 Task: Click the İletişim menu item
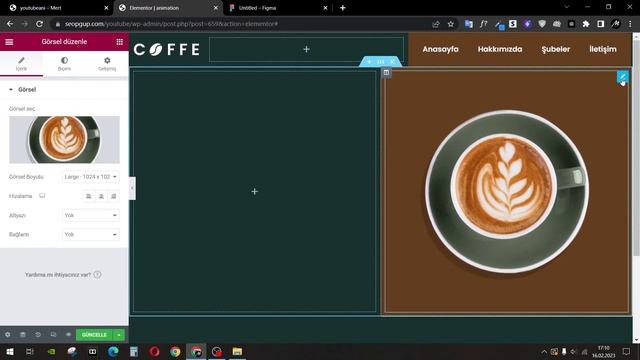point(603,49)
